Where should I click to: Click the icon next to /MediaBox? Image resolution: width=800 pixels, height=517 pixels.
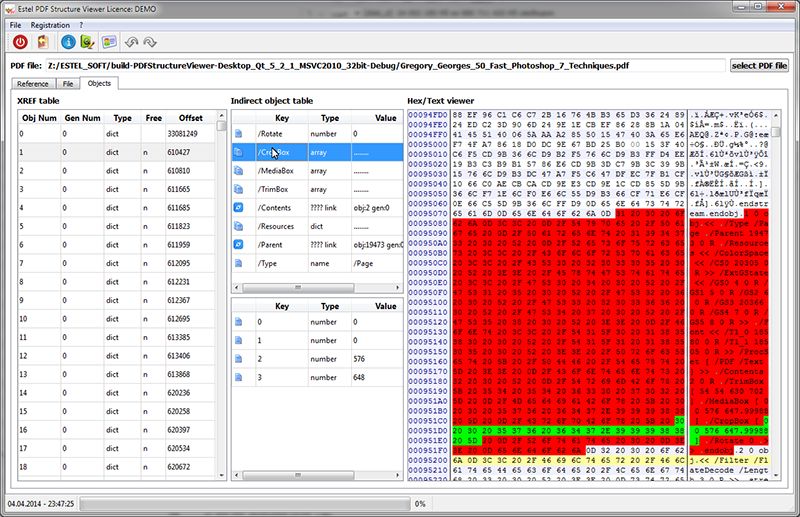(x=239, y=171)
